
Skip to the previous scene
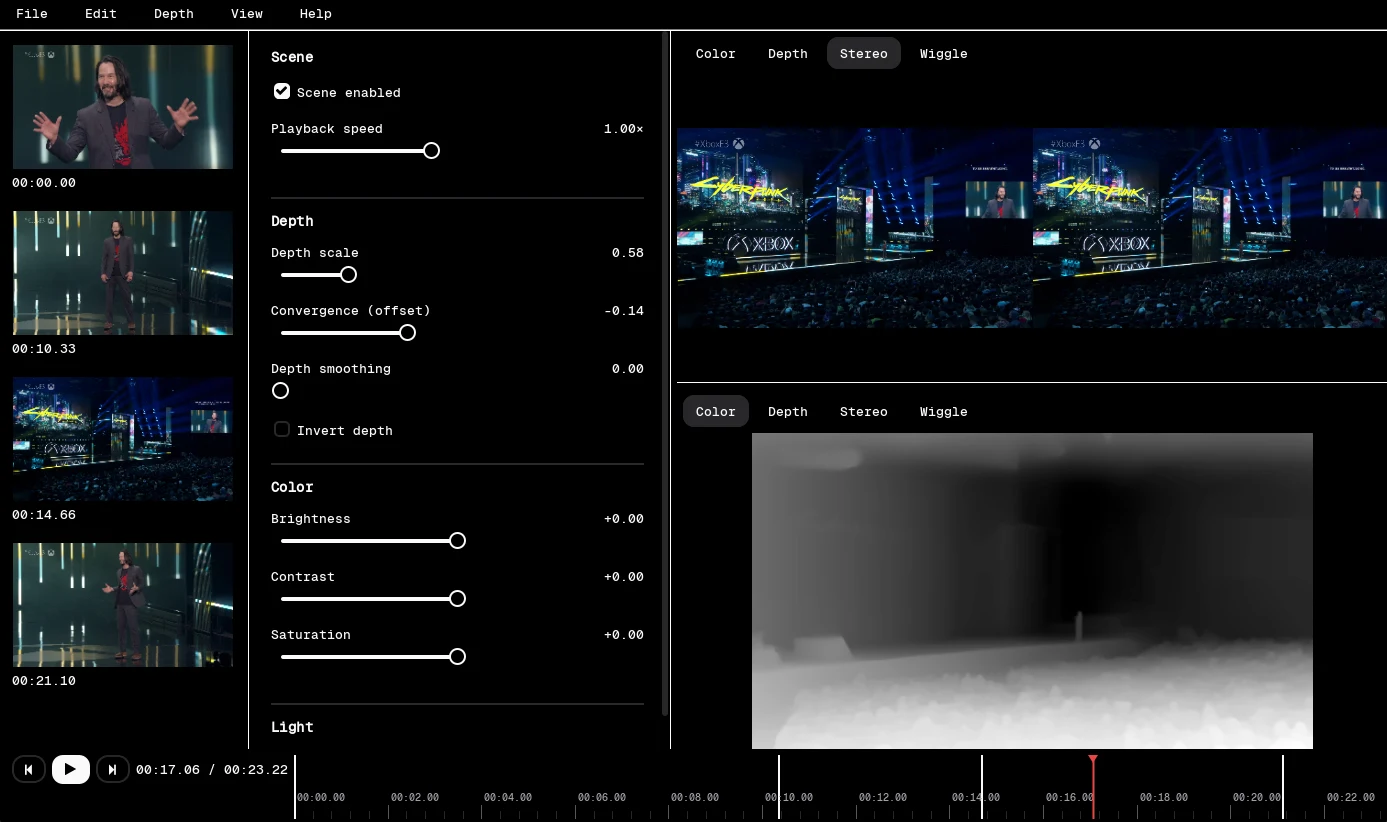coord(29,769)
